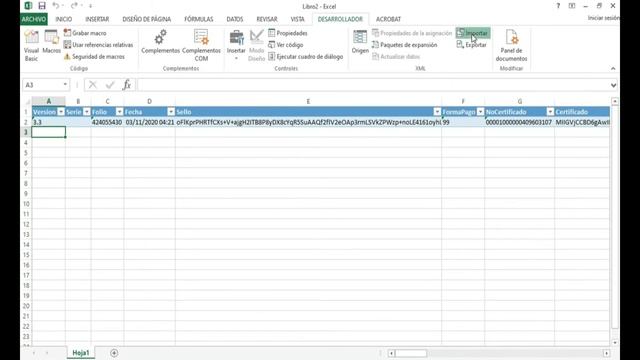Click inside the formula bar
The width and height of the screenshot is (640, 360).
pyautogui.click(x=372, y=84)
